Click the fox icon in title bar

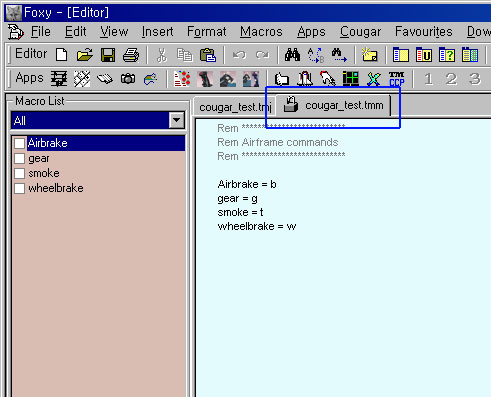pos(14,13)
